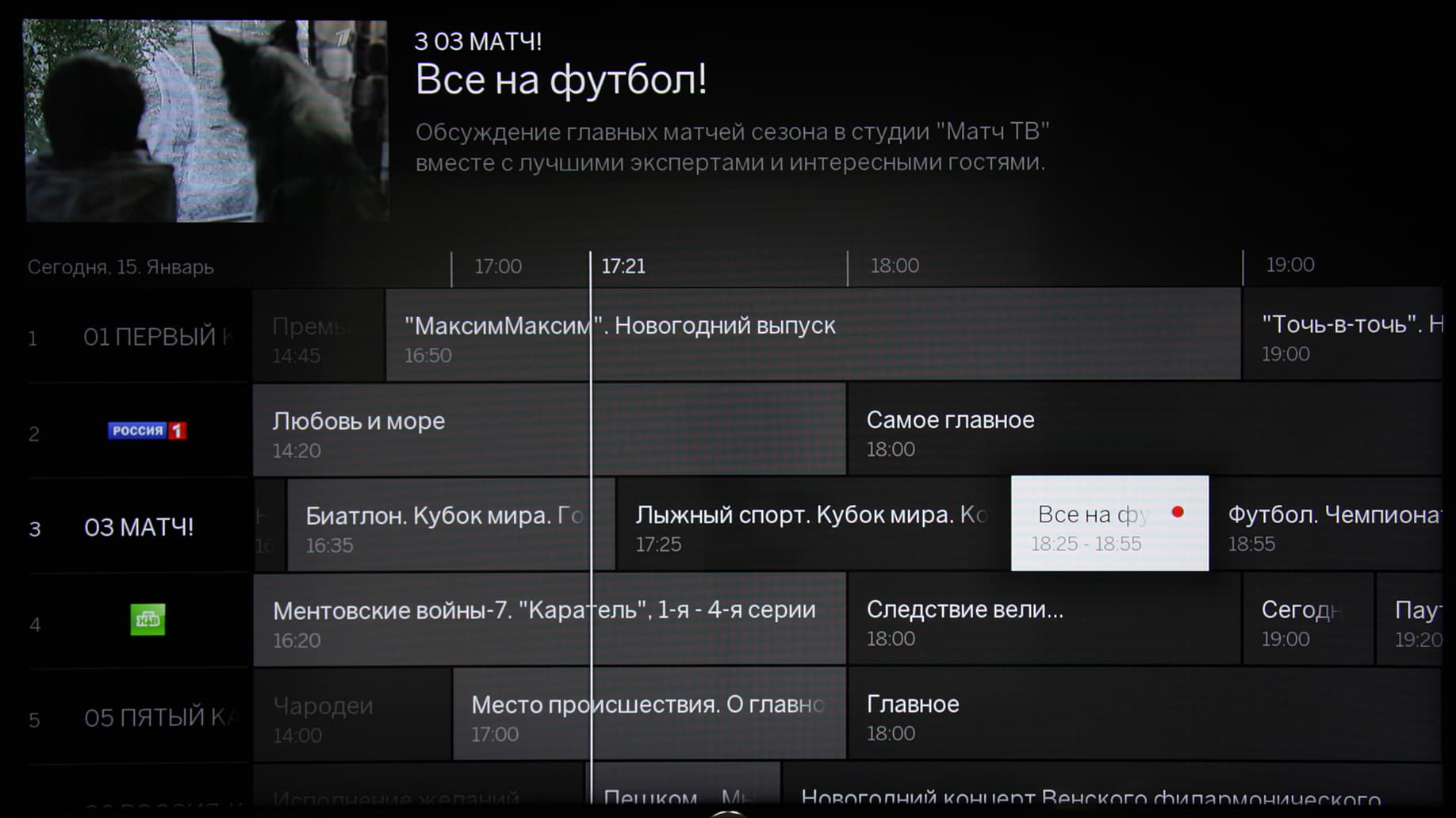Jump to the 19:00 time marker
1456x818 pixels.
pos(1290,265)
